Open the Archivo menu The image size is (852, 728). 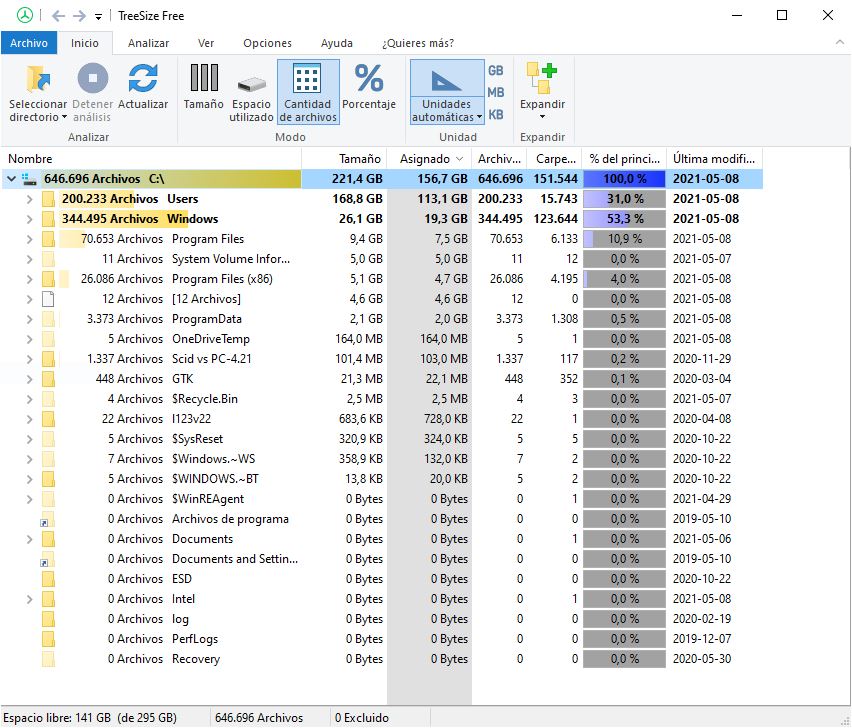click(x=28, y=43)
